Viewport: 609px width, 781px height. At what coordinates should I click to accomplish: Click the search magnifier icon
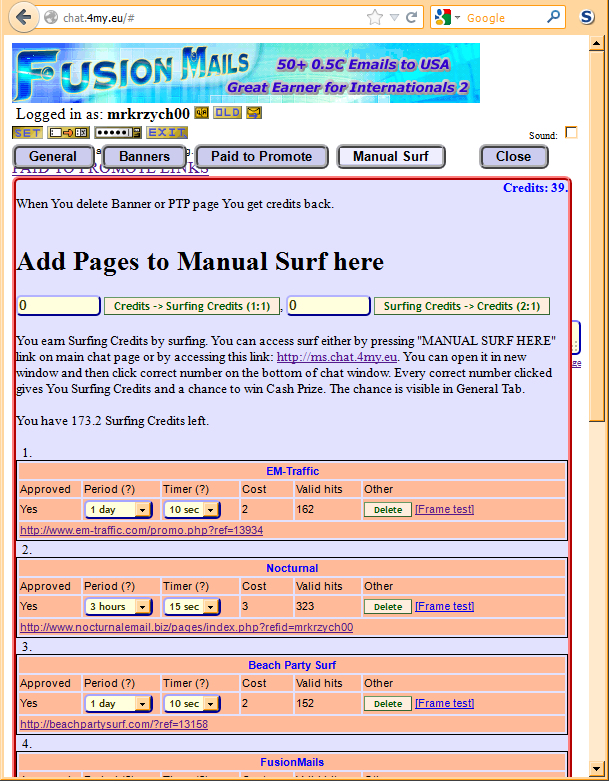click(553, 17)
